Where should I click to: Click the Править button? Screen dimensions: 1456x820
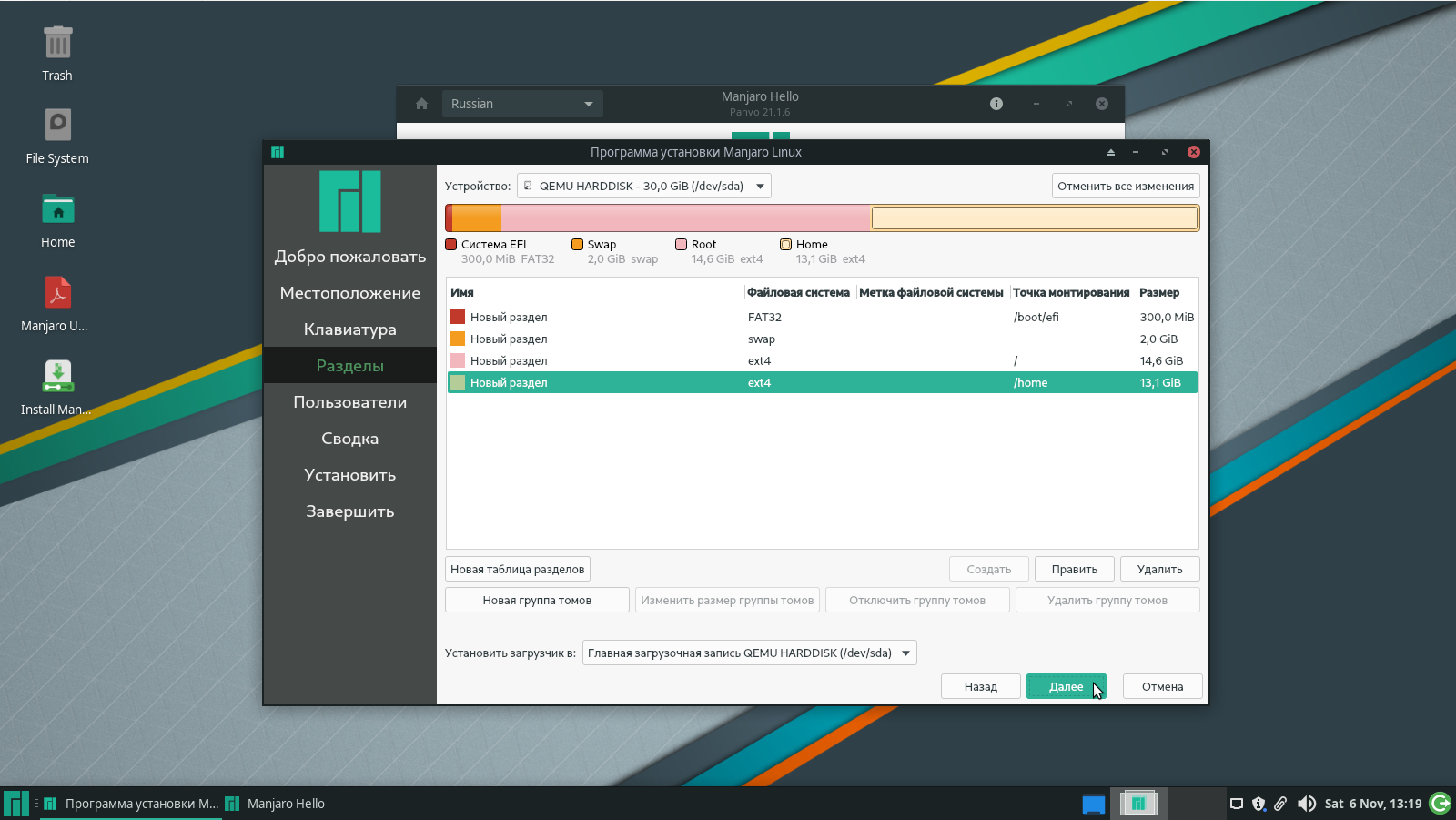pos(1075,569)
